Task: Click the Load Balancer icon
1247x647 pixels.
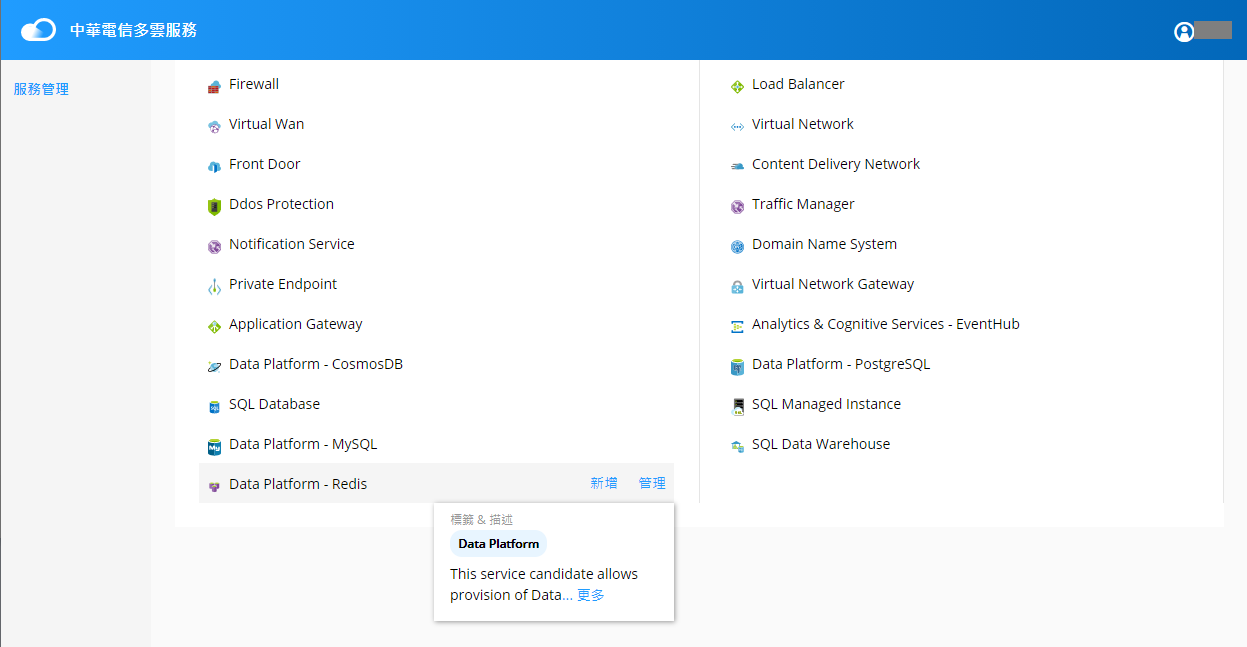Action: 737,87
